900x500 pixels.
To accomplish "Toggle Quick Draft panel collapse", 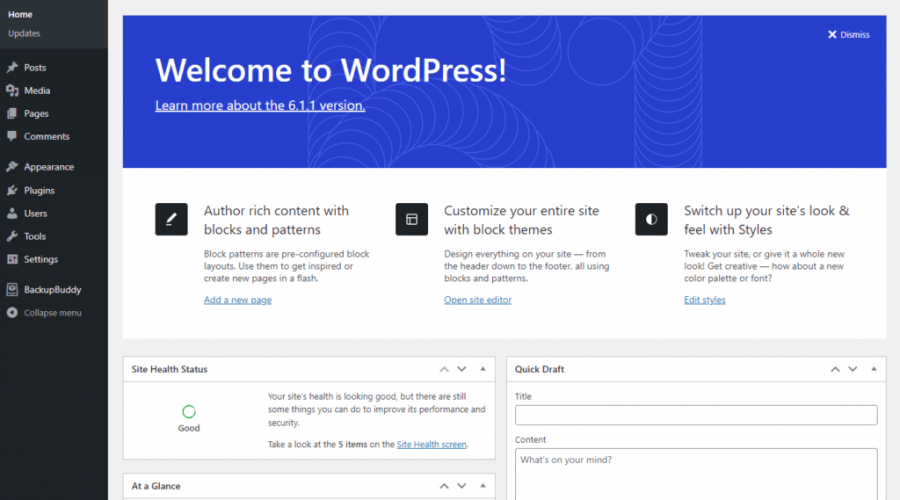I will [x=874, y=369].
